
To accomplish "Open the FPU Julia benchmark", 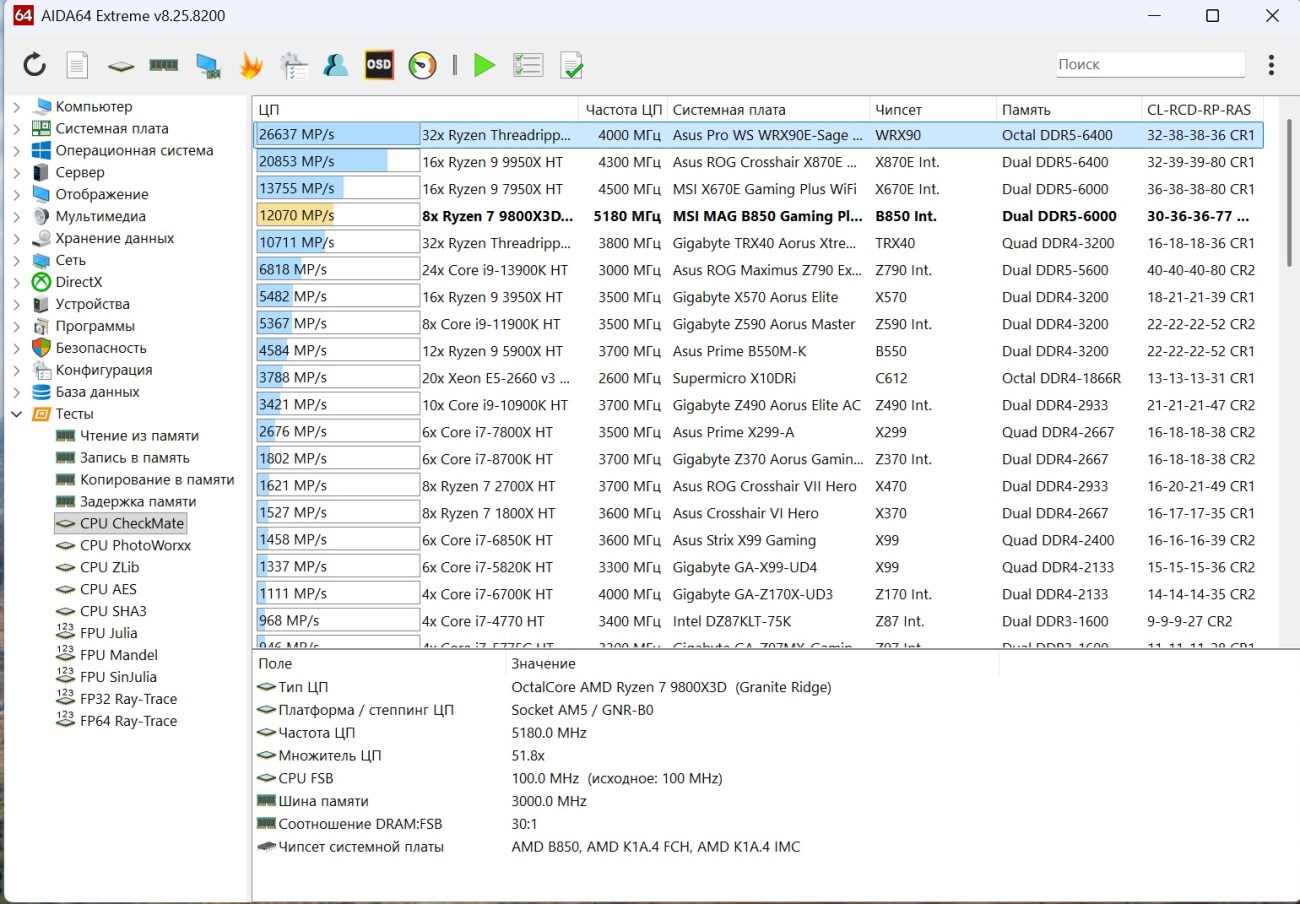I will tap(109, 633).
